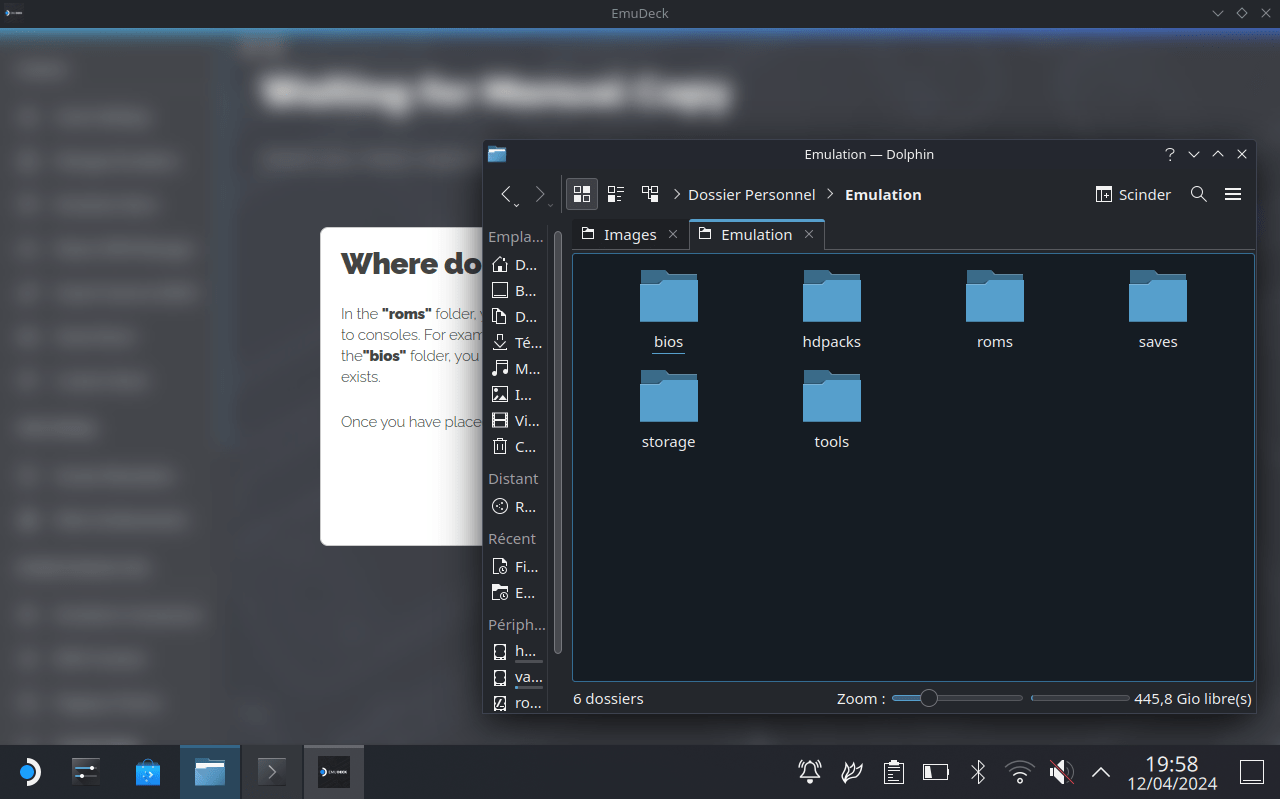Image resolution: width=1280 pixels, height=799 pixels.
Task: Open the network place under Distant
Action: (515, 507)
